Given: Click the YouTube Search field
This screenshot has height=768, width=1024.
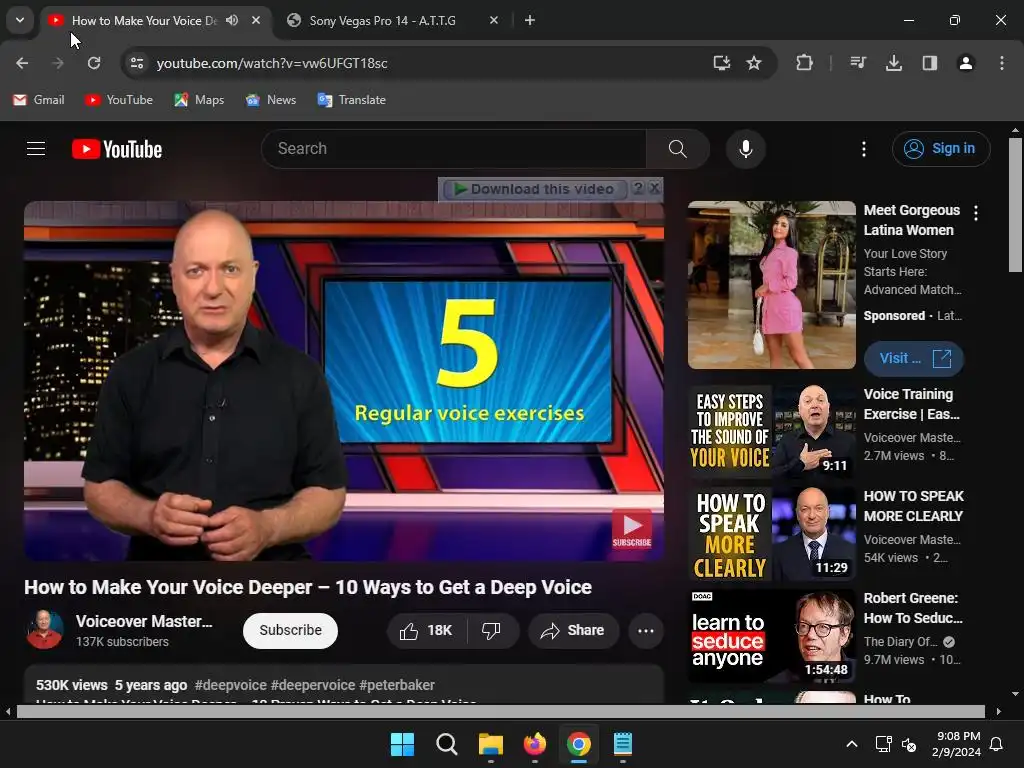Looking at the screenshot, I should pyautogui.click(x=454, y=149).
